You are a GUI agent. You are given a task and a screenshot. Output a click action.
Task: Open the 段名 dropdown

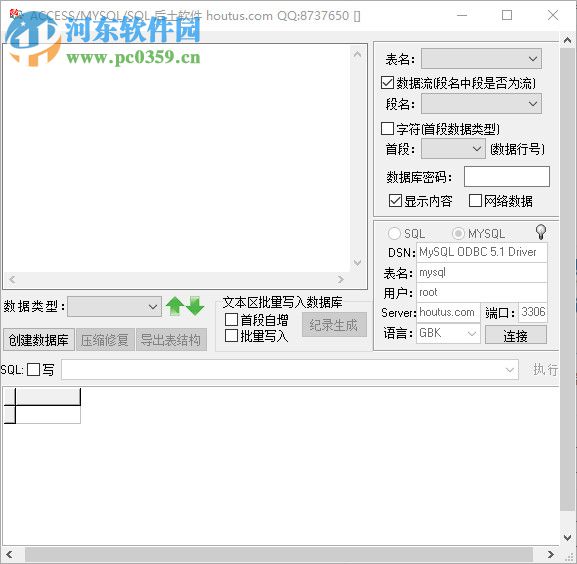(x=481, y=104)
